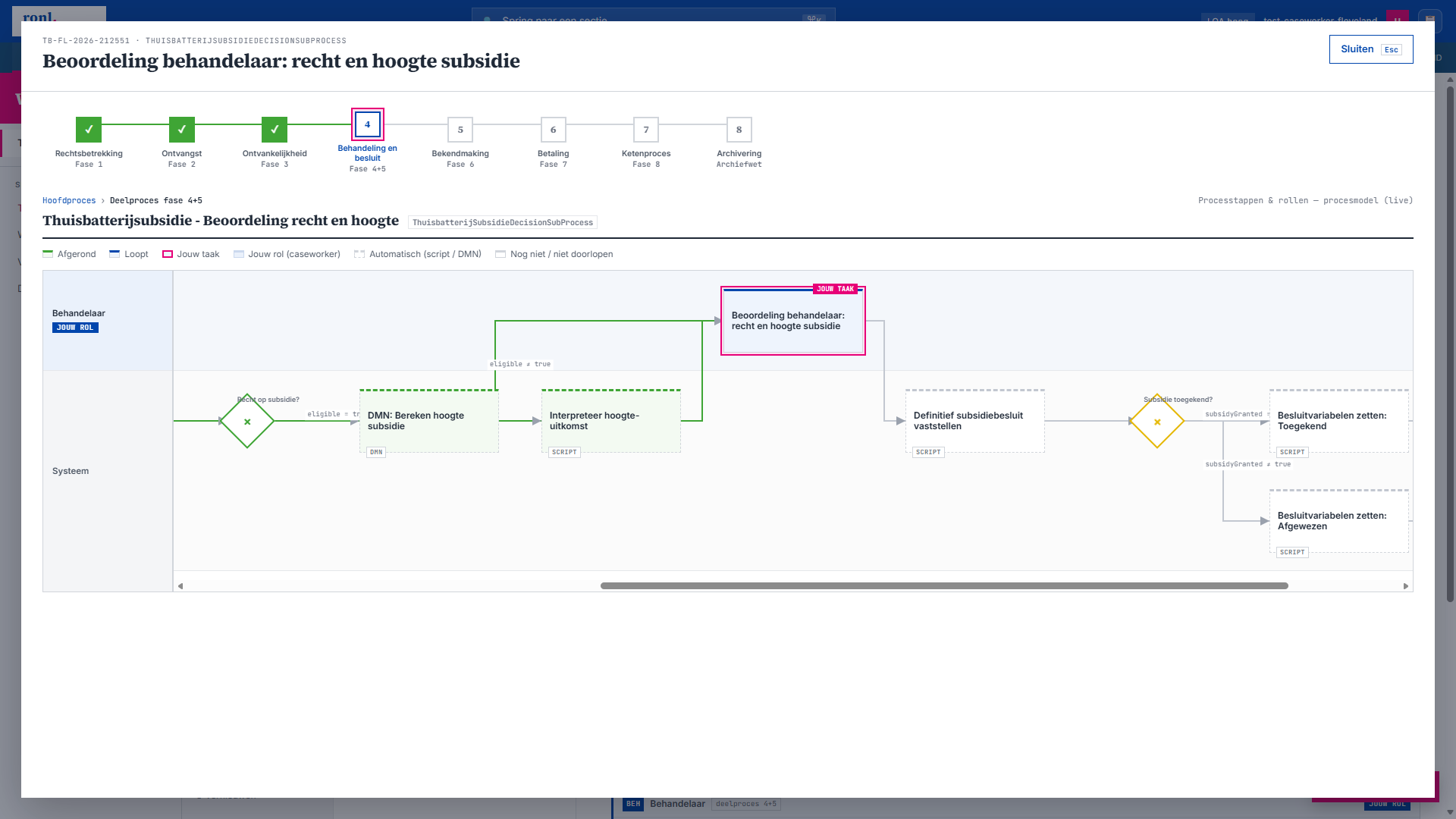Screen dimensions: 1456x819
Task: Click the 'Loopt' legend entry
Action: click(x=129, y=255)
